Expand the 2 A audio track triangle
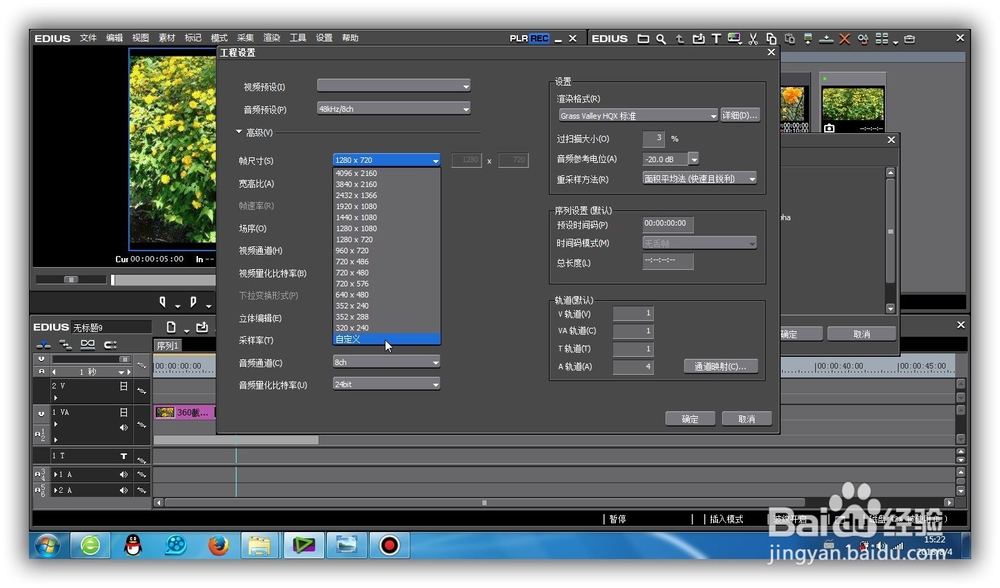The height and width of the screenshot is (588, 1000). [x=55, y=490]
